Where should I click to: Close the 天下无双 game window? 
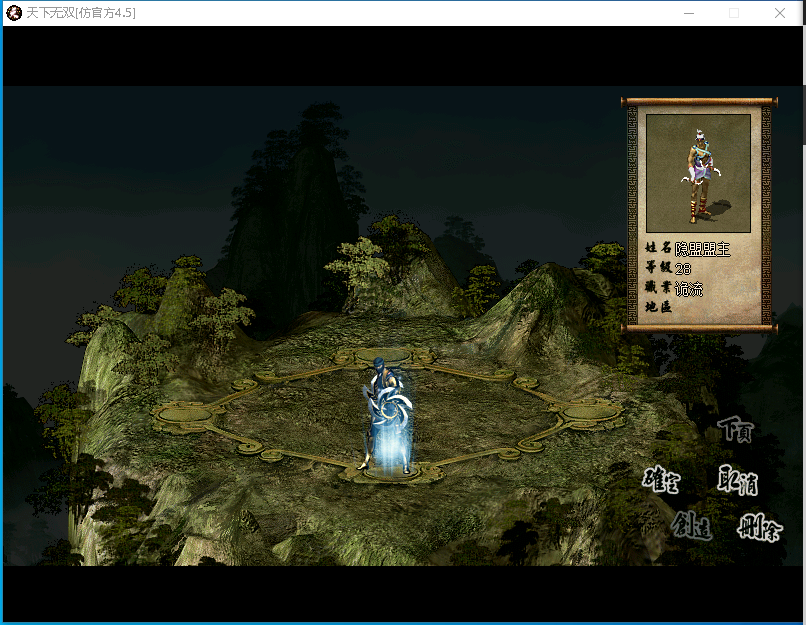[780, 13]
